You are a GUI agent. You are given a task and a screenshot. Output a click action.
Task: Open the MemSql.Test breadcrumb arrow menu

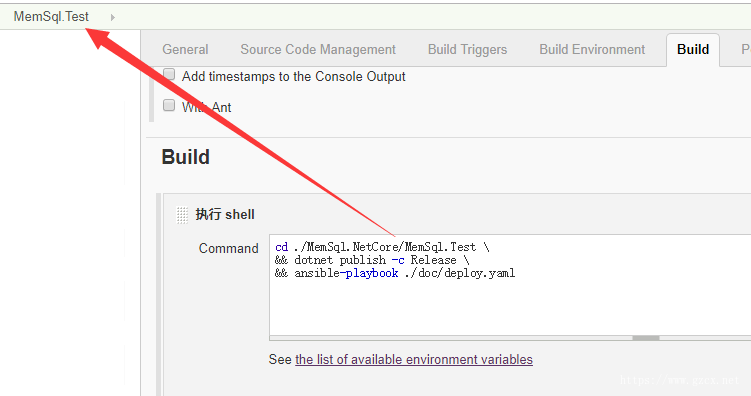coord(113,17)
